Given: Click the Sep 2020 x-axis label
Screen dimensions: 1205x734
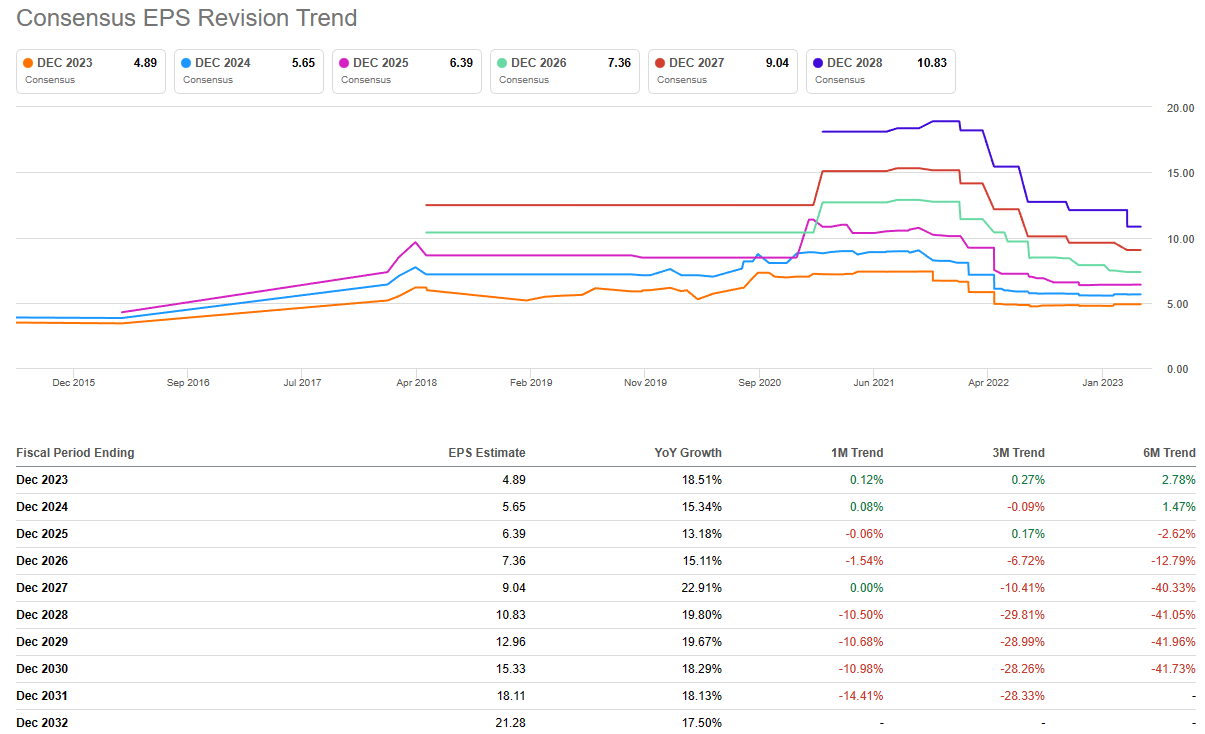Looking at the screenshot, I should coord(759,383).
